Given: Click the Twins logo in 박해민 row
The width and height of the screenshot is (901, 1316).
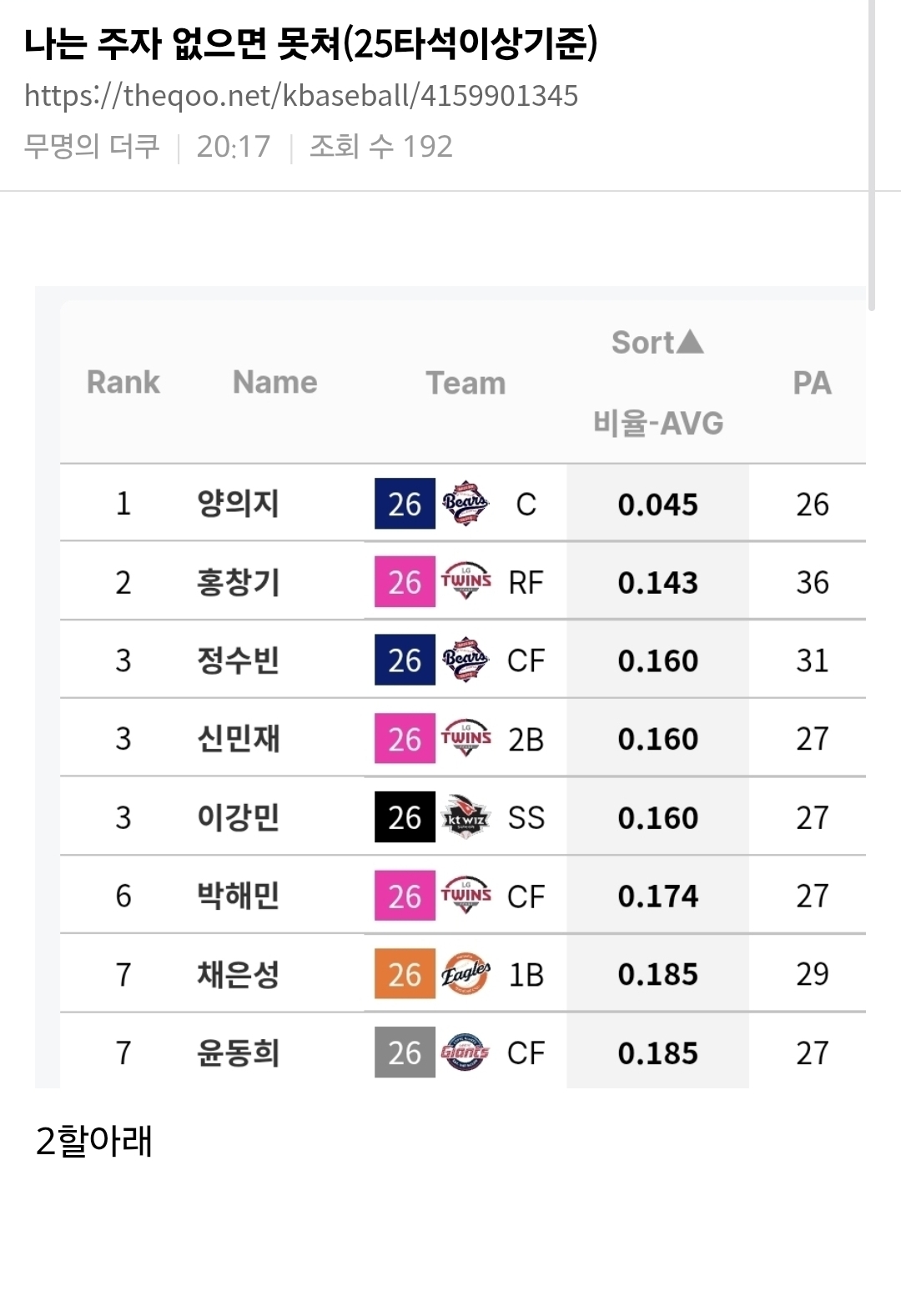Looking at the screenshot, I should (466, 896).
